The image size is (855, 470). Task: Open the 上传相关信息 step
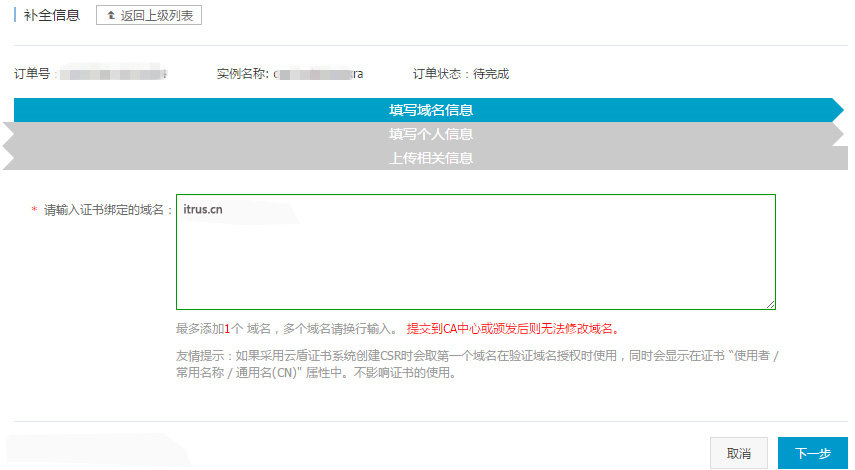(430, 158)
